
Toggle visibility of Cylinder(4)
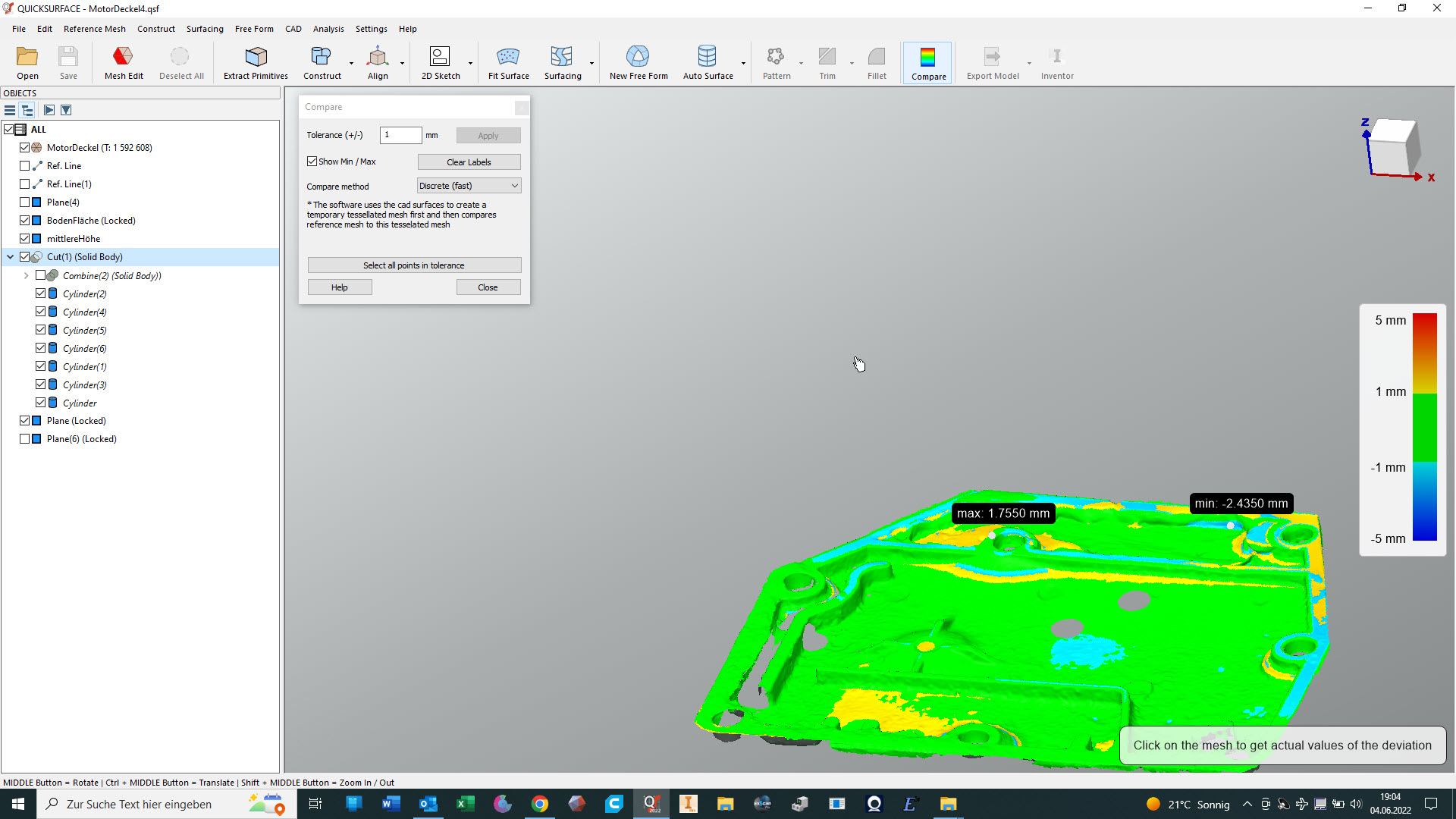click(41, 312)
